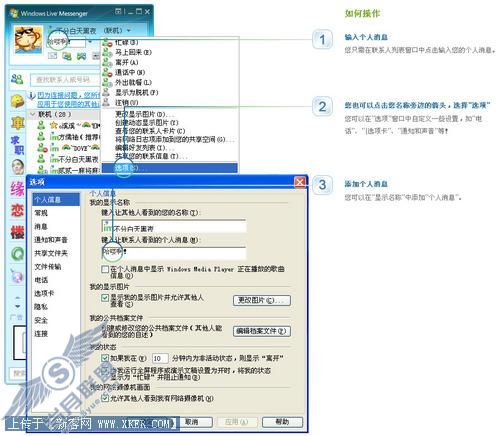Open the email inbox envelope icon
The height and width of the screenshot is (436, 500).
click(x=52, y=56)
